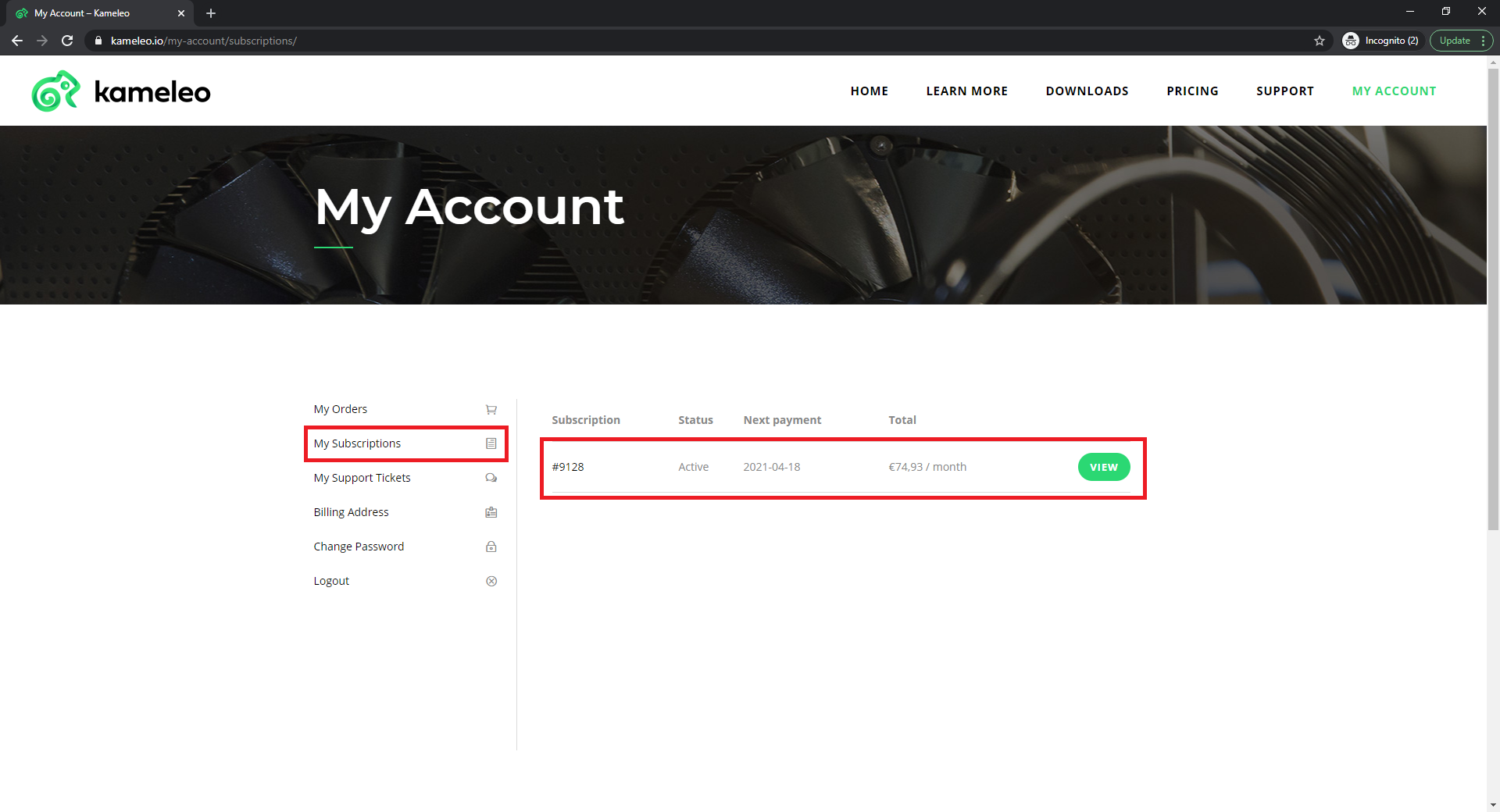This screenshot has width=1500, height=812.
Task: Click the My Orders cart icon
Action: [491, 409]
